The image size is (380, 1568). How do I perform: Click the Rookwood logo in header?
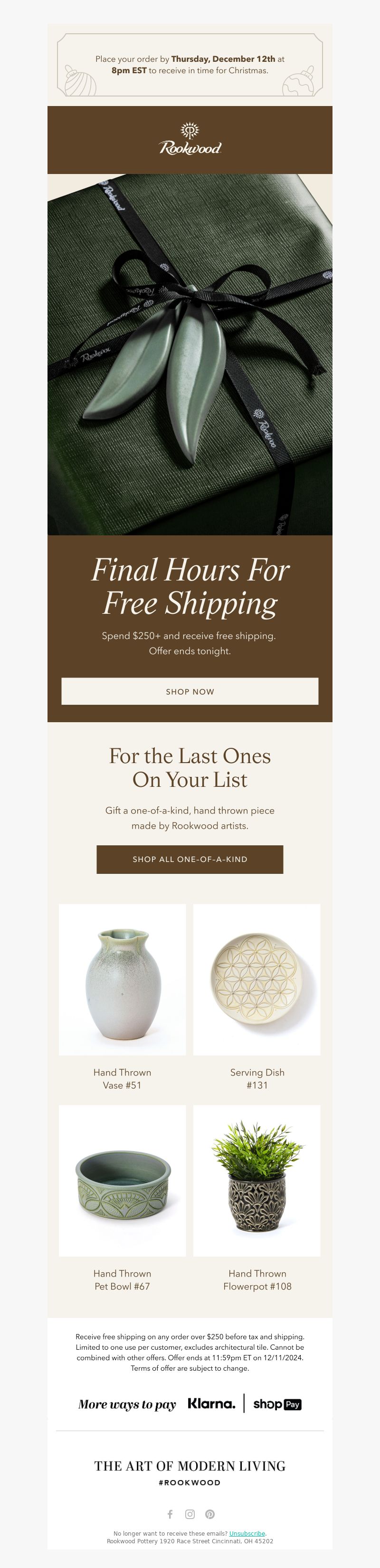click(190, 139)
